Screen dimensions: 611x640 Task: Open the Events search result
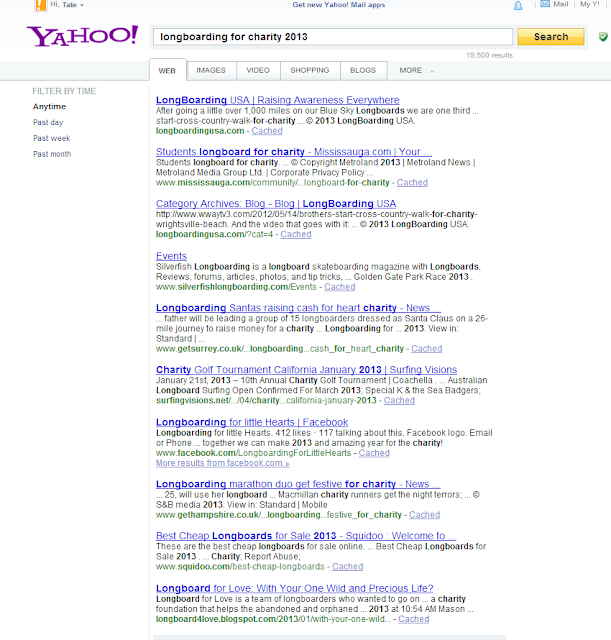(x=171, y=256)
